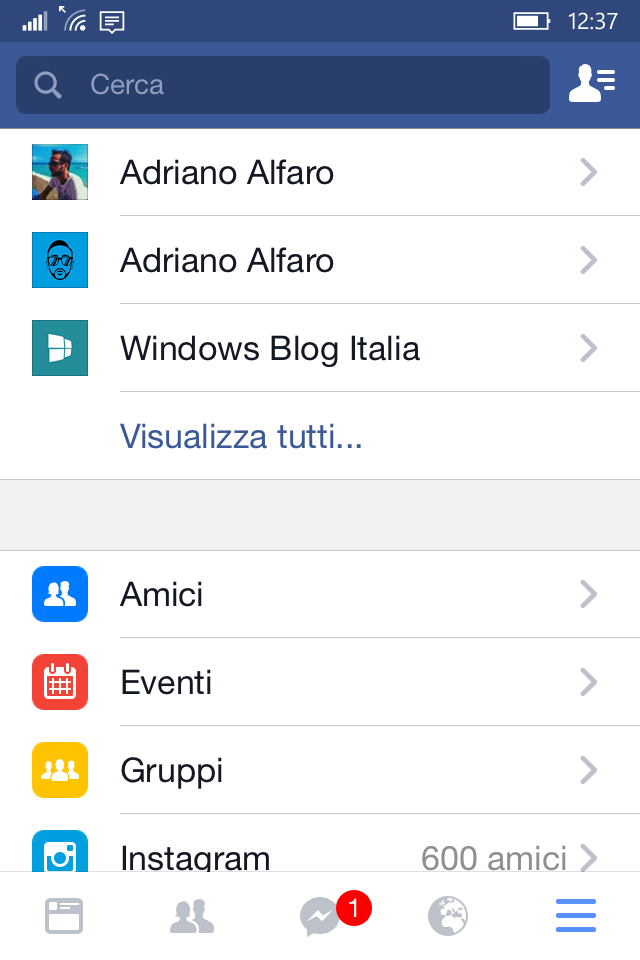Switch to the News Feed tab
Screen dimensions: 640x960
(x=64, y=917)
